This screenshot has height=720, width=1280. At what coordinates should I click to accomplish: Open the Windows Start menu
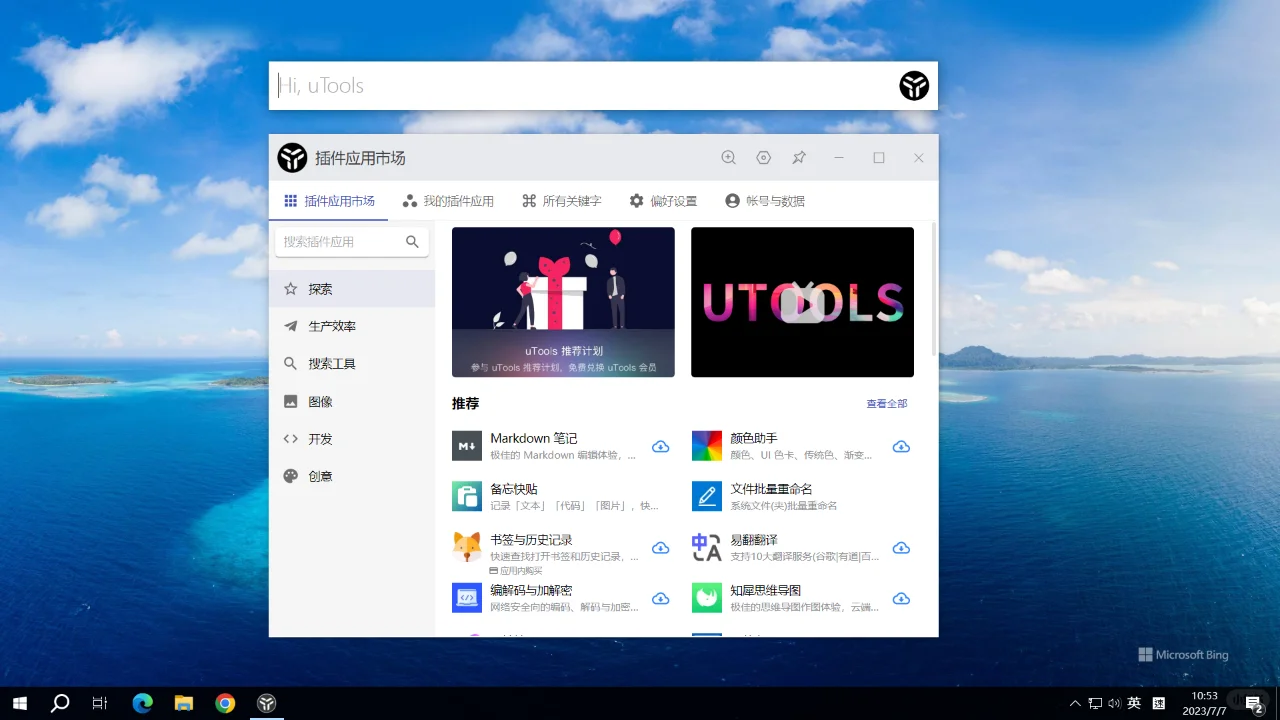(x=20, y=703)
